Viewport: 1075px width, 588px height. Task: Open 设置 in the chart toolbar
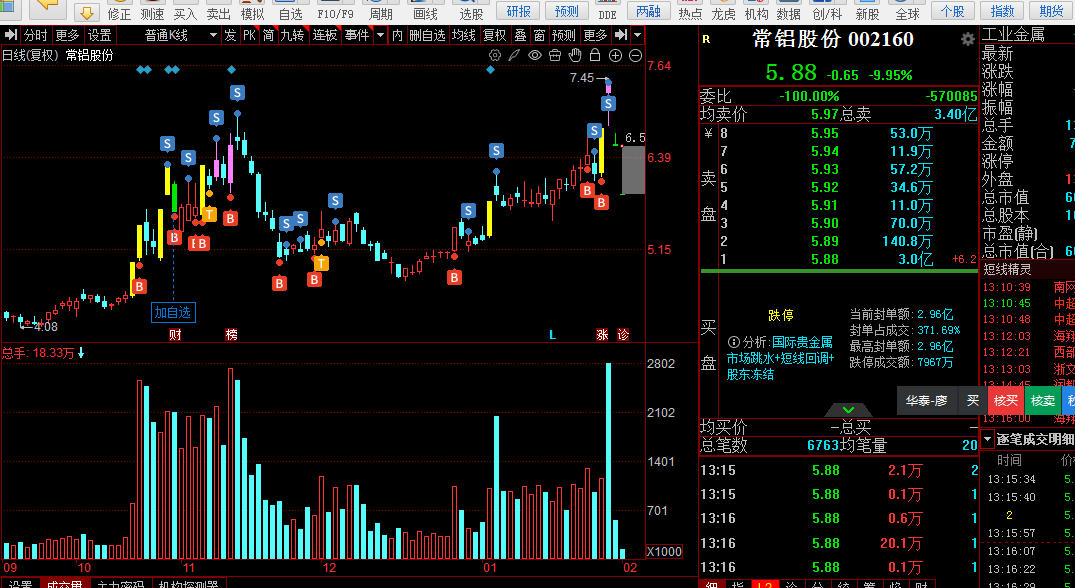(100, 35)
